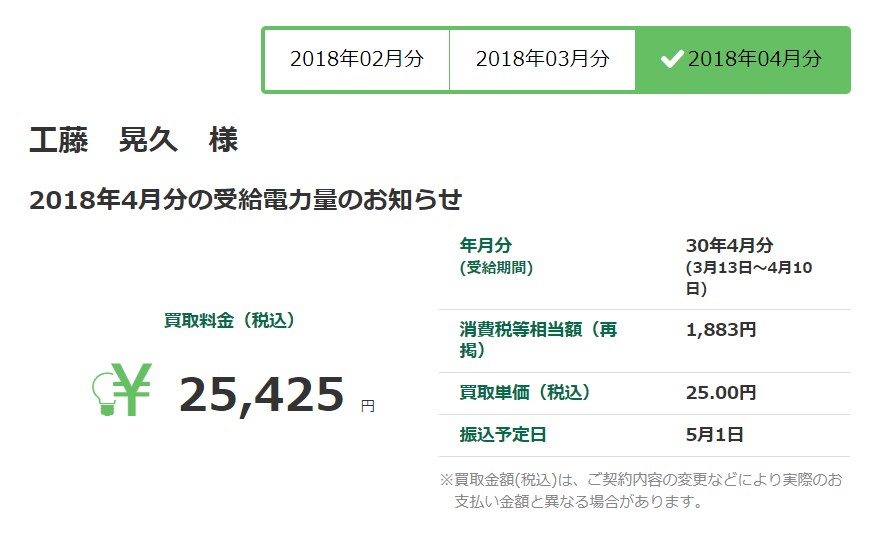Screen dimensions: 880x542
Task: Click the green yen lightbulb icon
Action: pyautogui.click(x=121, y=390)
